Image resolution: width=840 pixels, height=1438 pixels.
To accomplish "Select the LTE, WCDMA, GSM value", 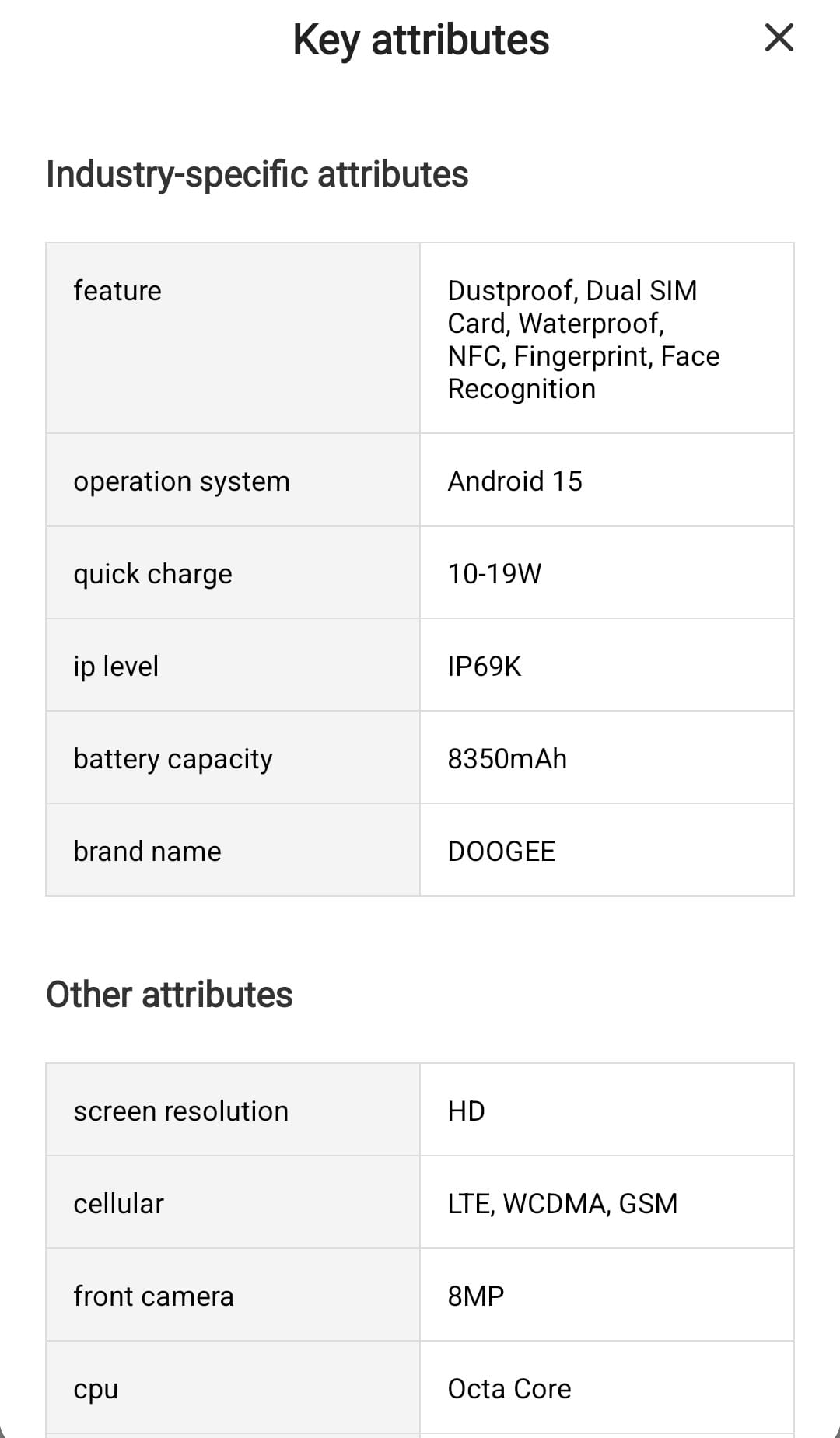I will [562, 1204].
